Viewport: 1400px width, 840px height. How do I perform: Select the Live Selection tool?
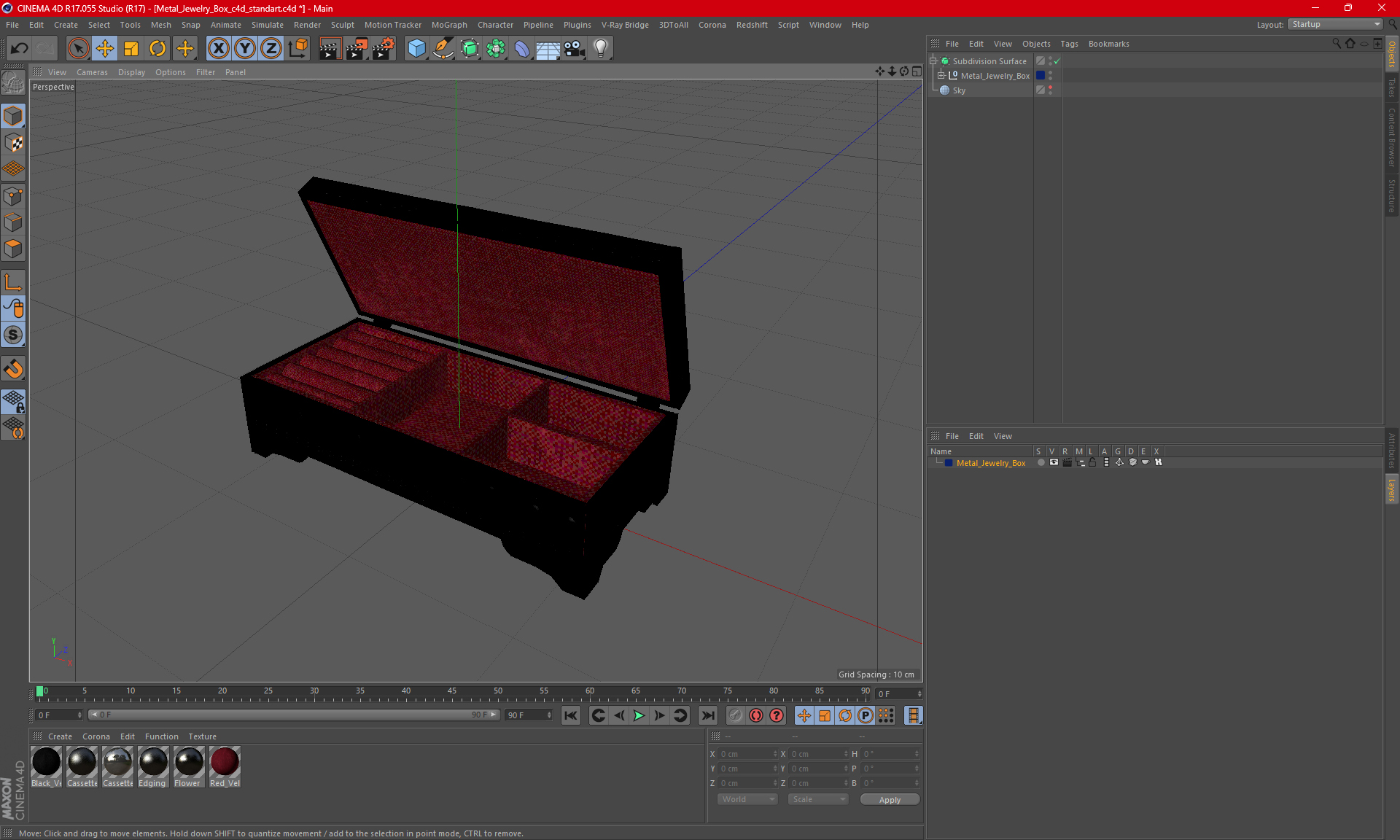click(78, 49)
